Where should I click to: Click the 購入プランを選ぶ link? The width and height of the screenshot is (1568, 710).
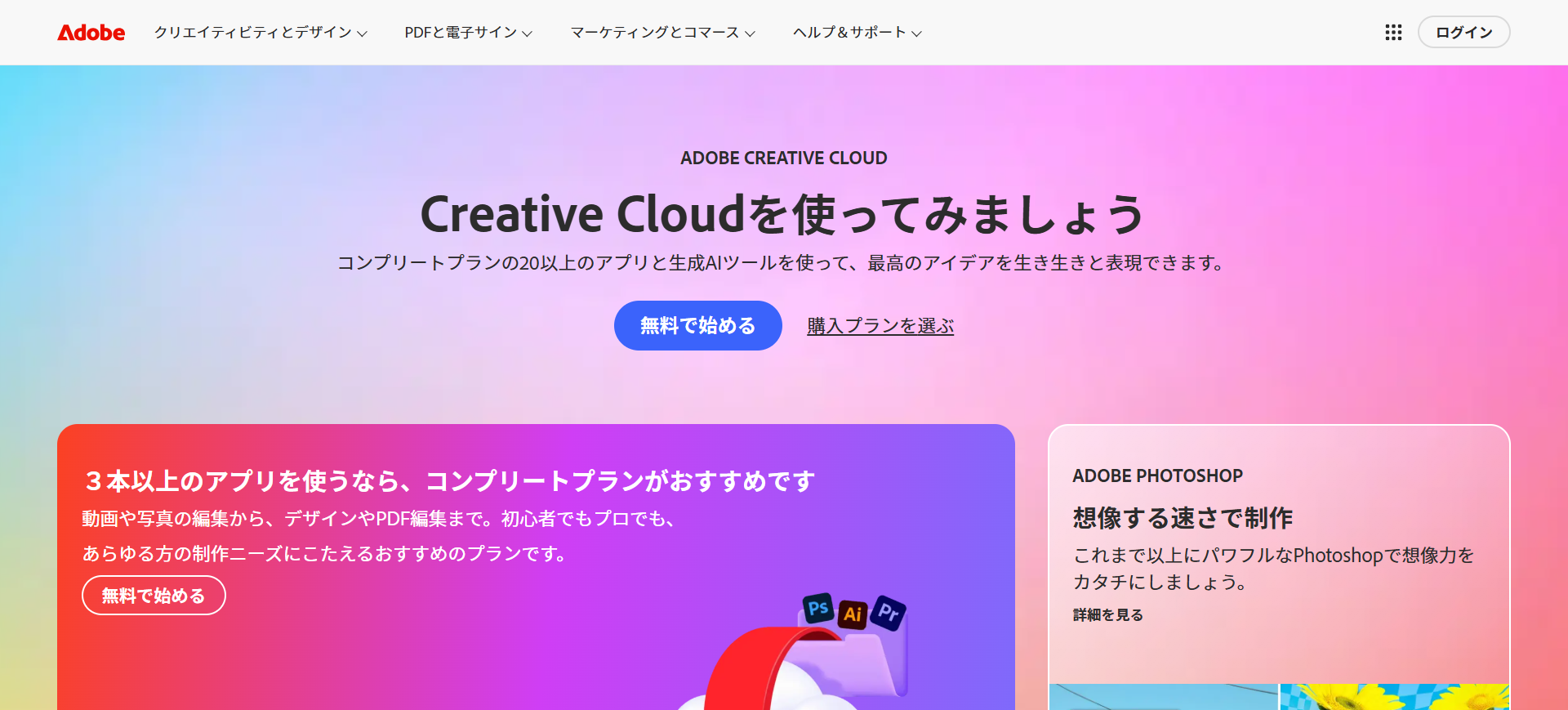pyautogui.click(x=880, y=326)
